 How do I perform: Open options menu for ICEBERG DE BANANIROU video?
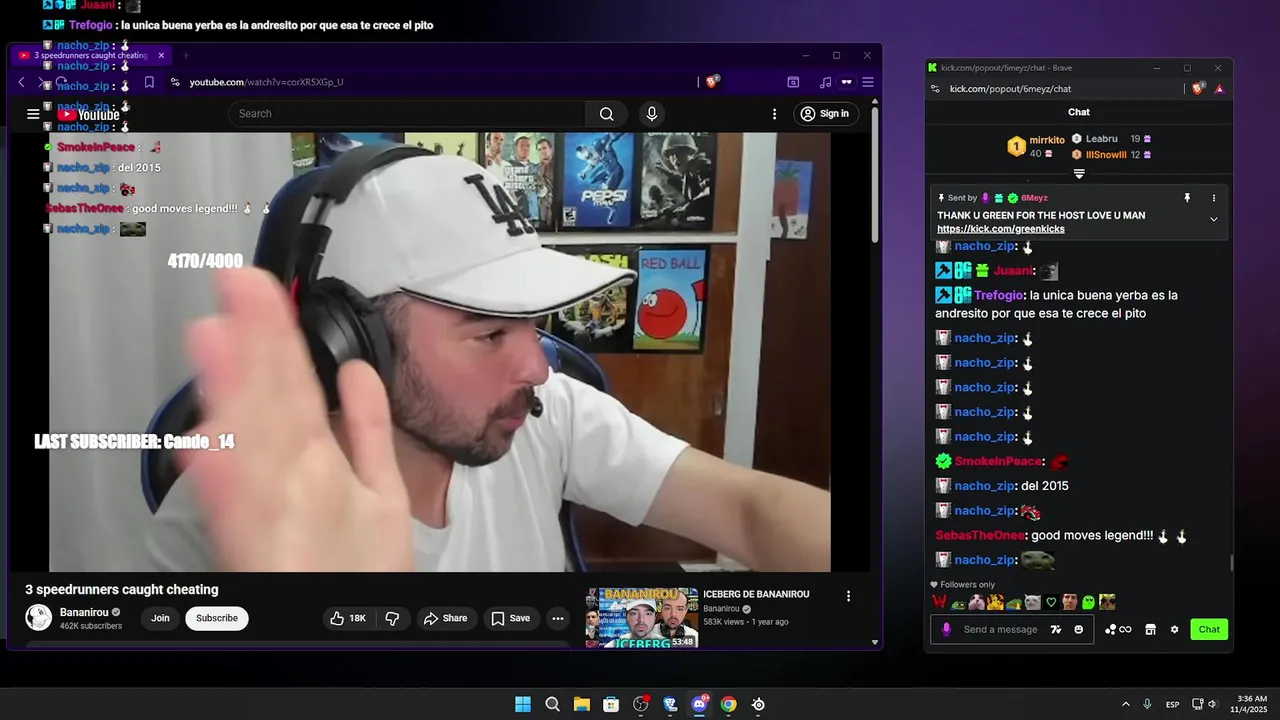coord(848,596)
